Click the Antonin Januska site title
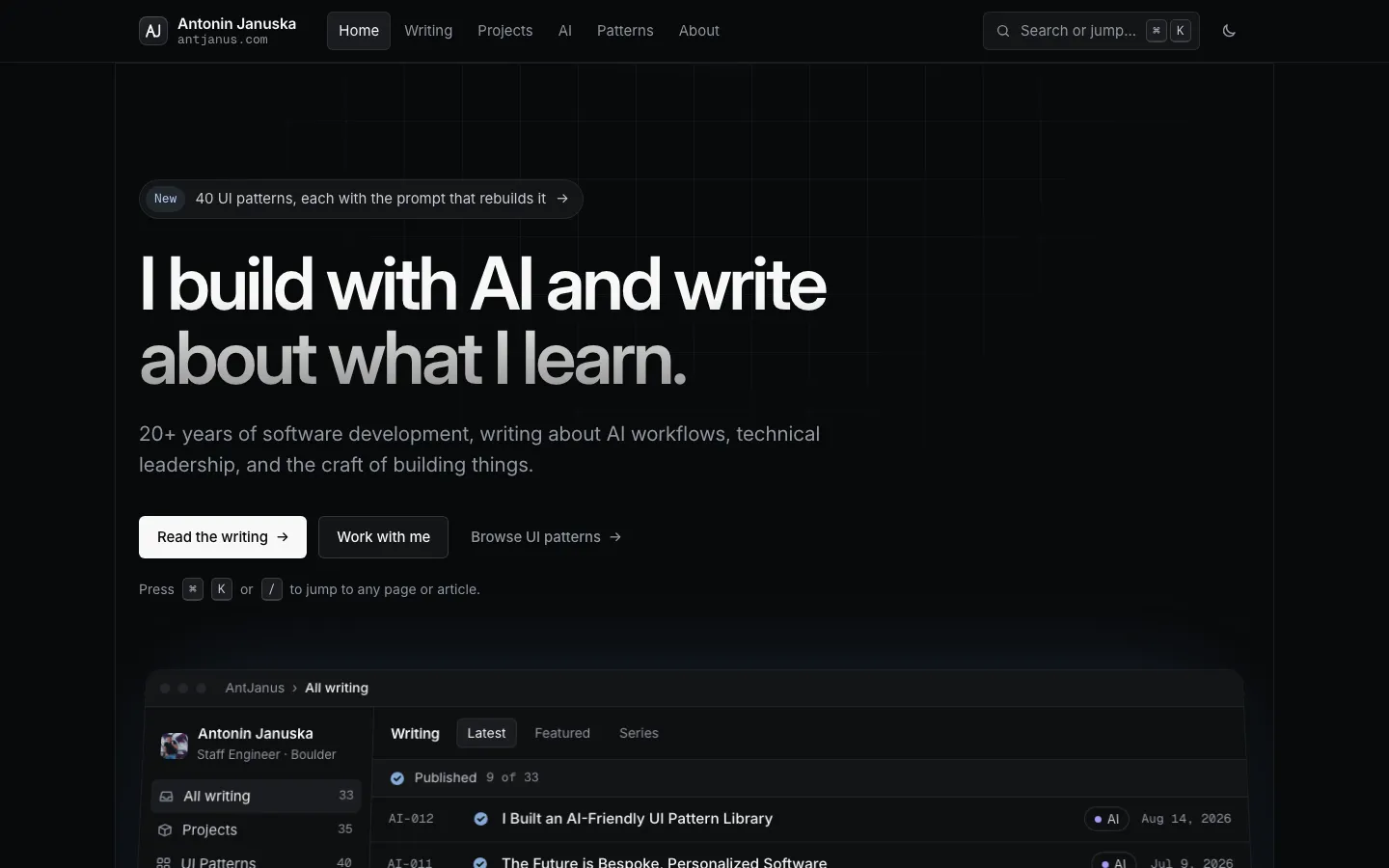 [x=237, y=23]
